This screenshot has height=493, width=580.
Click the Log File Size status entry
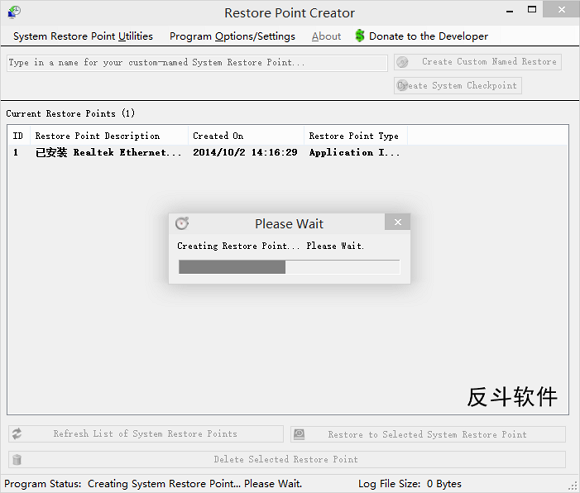click(409, 484)
